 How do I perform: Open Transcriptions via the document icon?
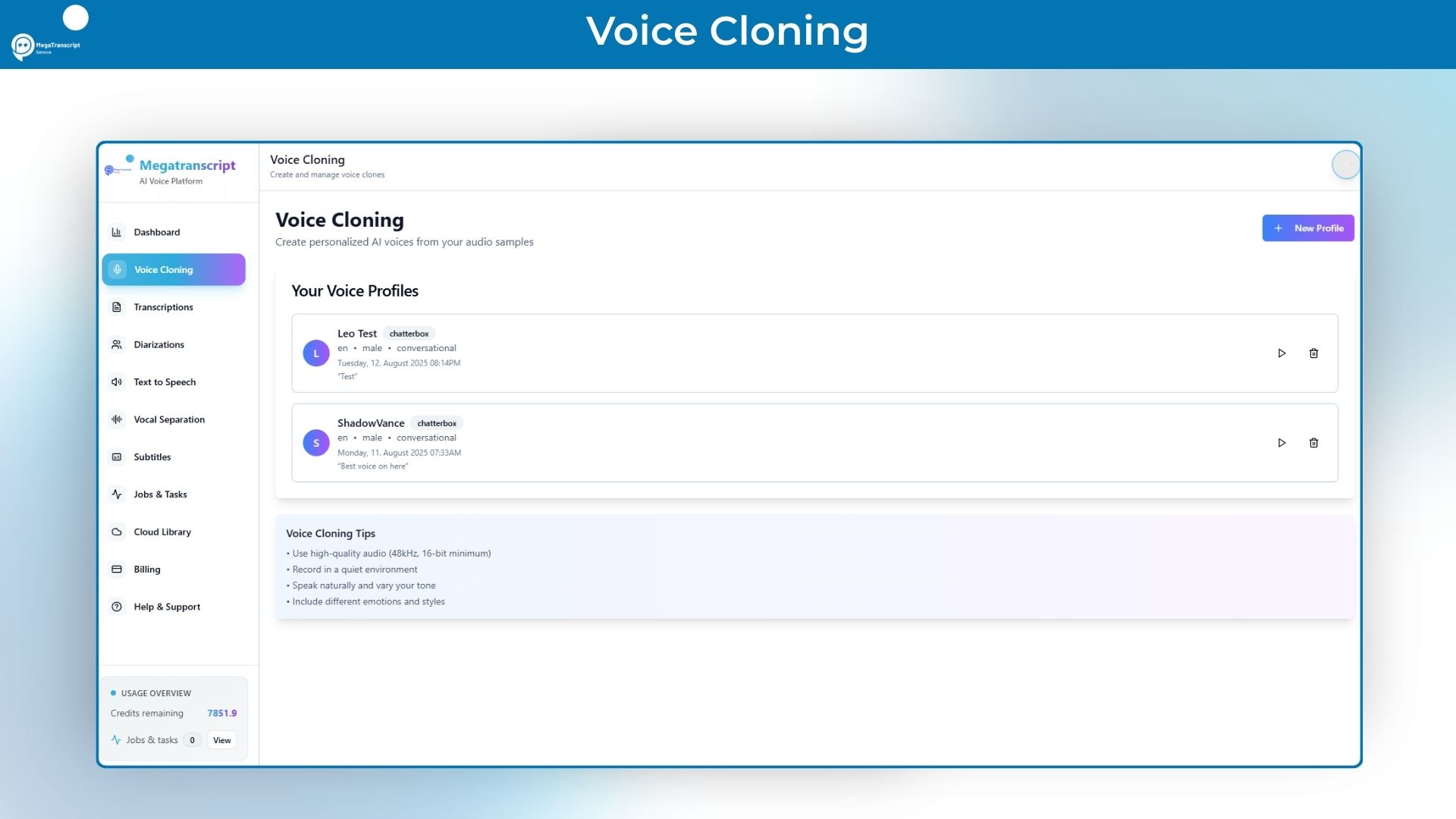117,306
